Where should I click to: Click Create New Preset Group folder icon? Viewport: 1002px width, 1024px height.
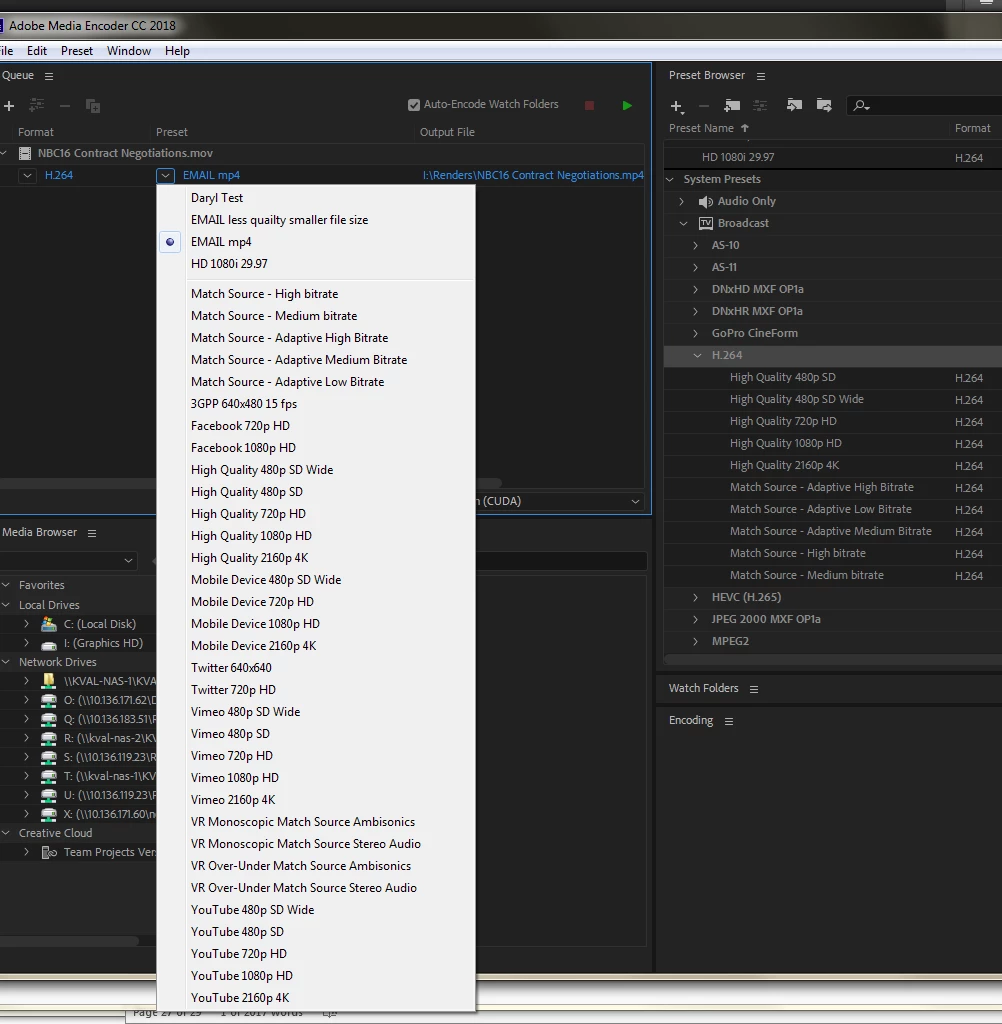(732, 105)
